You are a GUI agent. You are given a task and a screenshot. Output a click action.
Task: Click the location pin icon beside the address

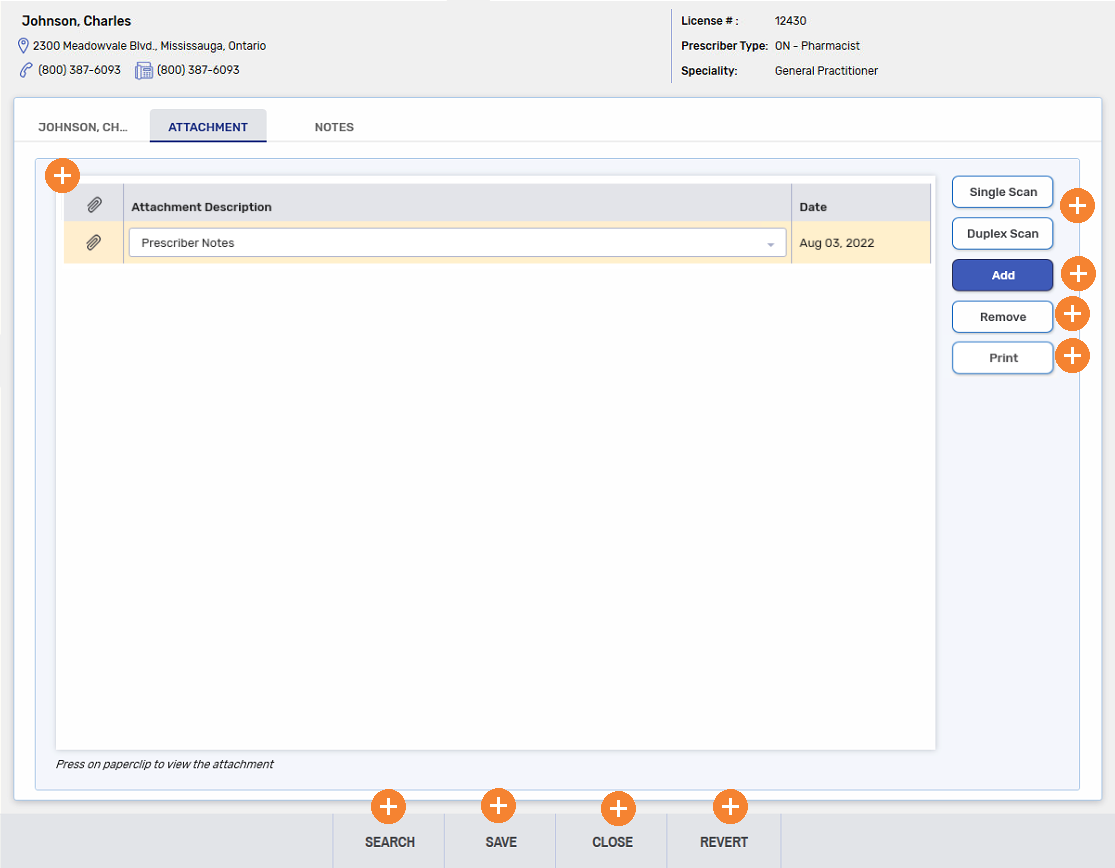click(x=23, y=46)
